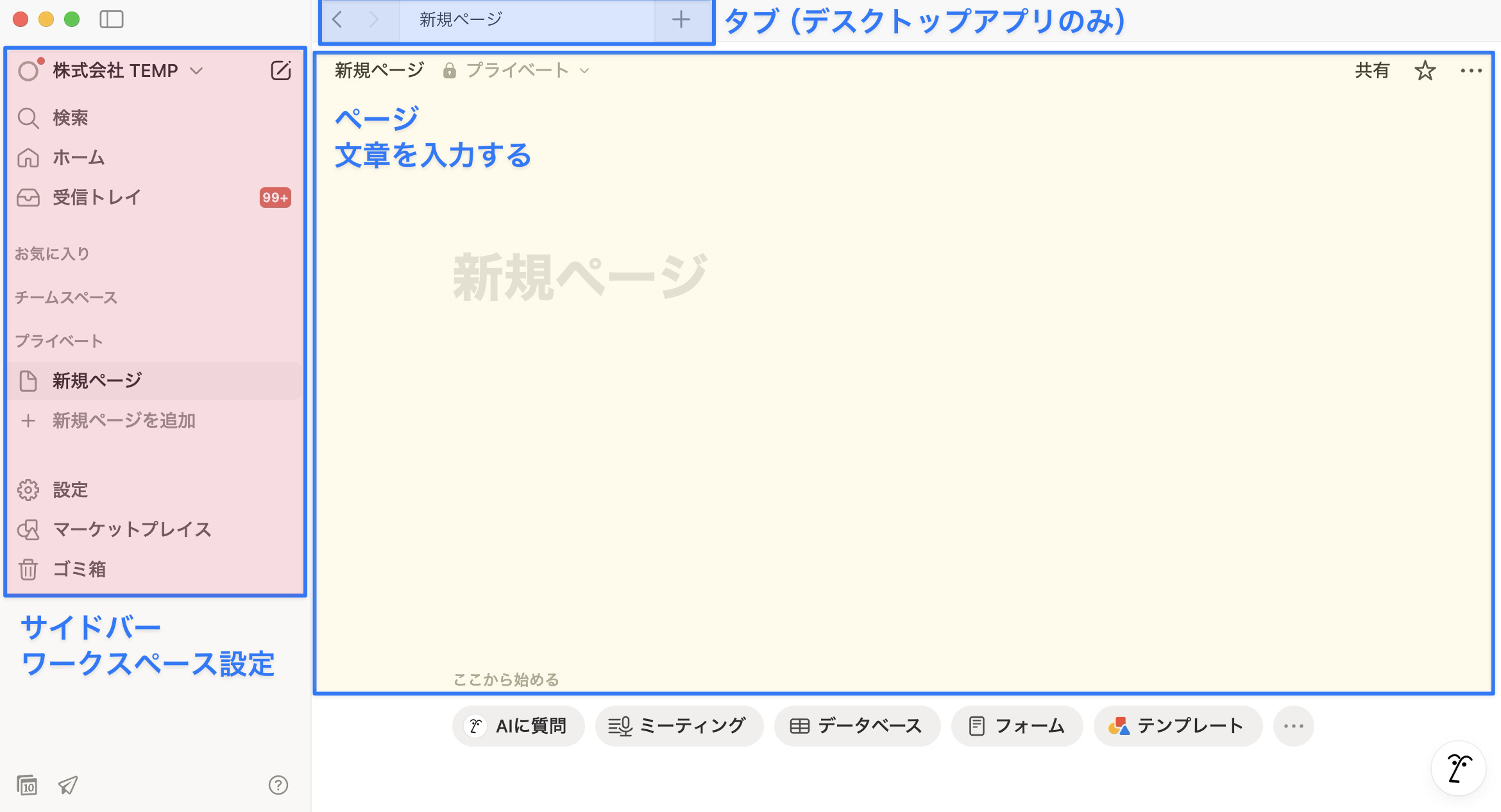The image size is (1501, 812).
Task: Open 検索 in the sidebar
Action: [154, 118]
